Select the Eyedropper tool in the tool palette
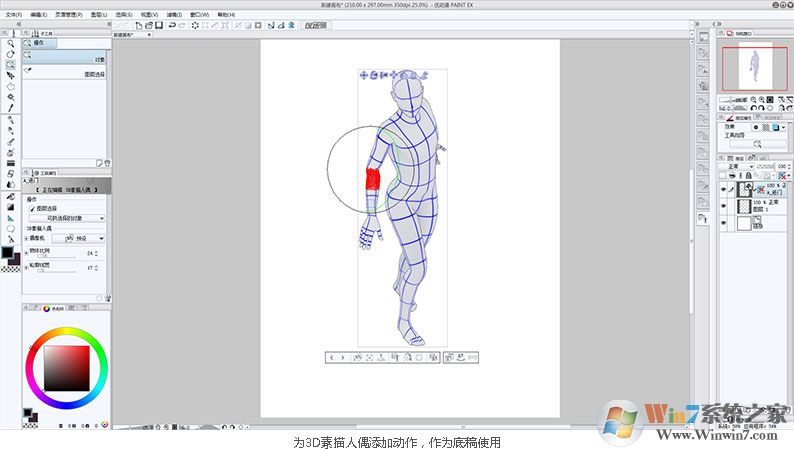 pos(10,107)
